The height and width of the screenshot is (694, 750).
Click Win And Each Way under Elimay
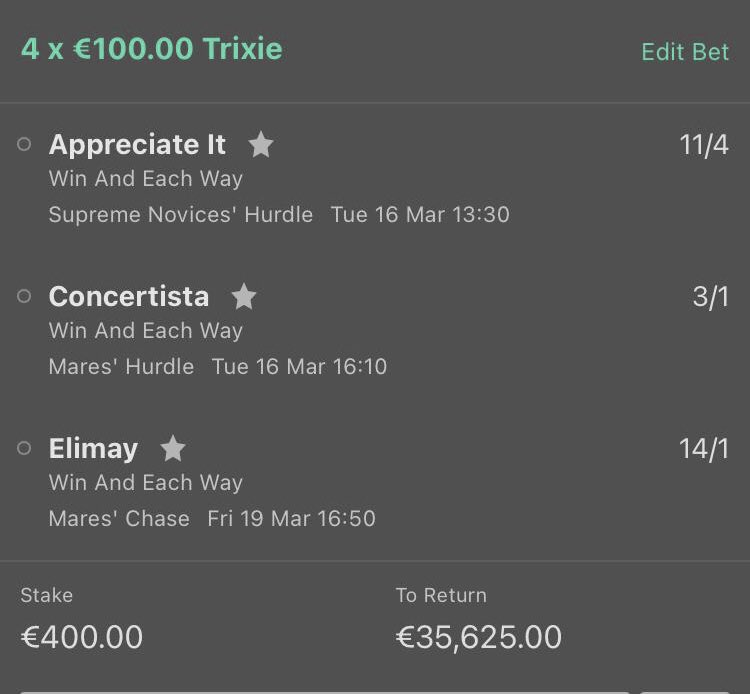tap(146, 483)
